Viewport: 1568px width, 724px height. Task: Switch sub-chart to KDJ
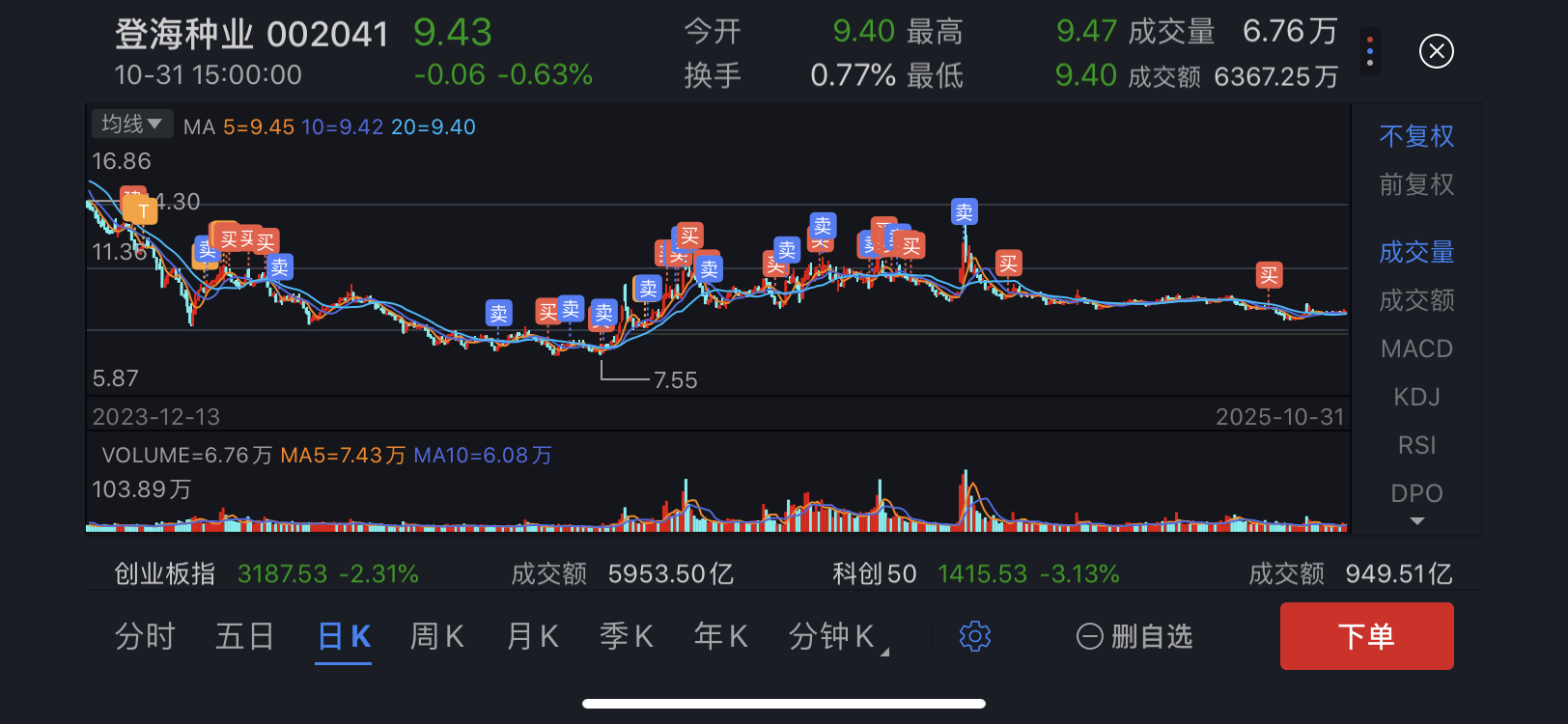1416,397
